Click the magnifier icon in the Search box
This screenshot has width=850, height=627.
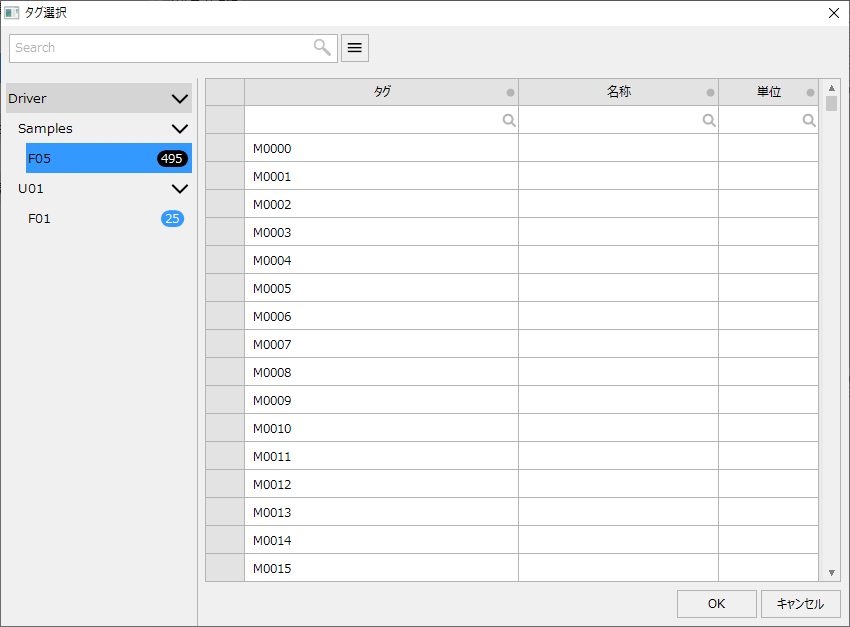pyautogui.click(x=321, y=48)
